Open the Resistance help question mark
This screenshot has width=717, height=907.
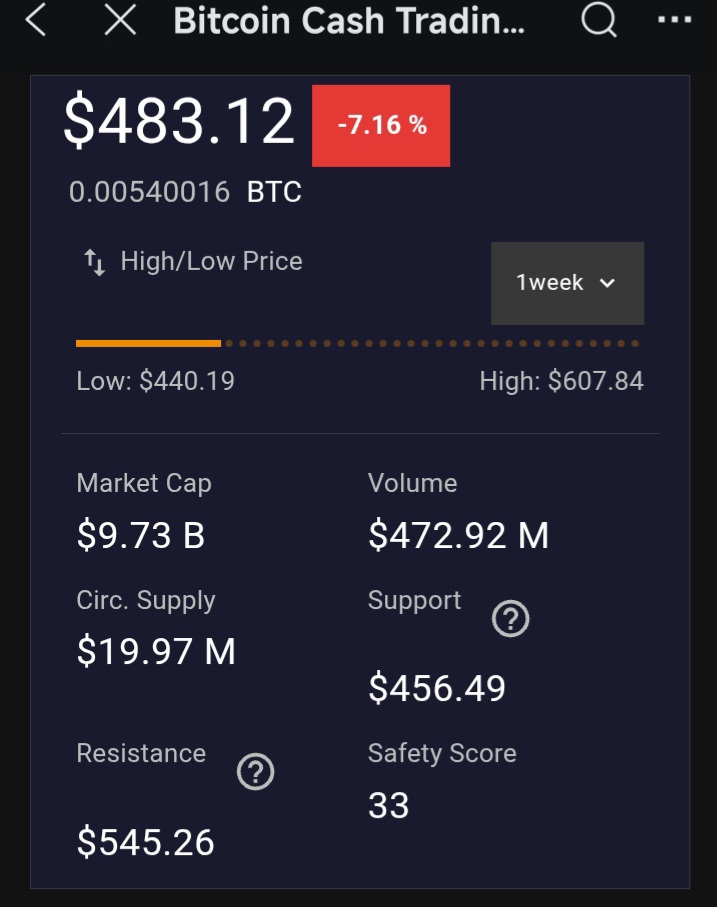click(x=256, y=772)
